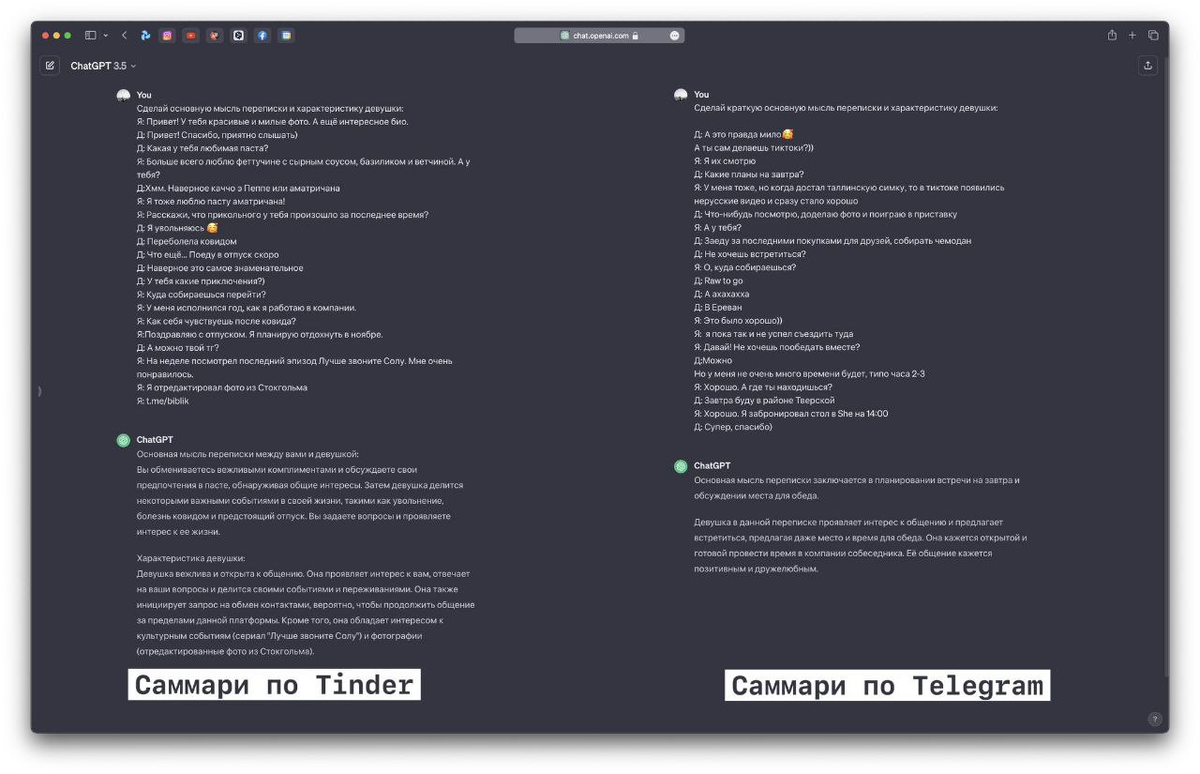Click the line 'Д: В Ереван'

(x=718, y=307)
